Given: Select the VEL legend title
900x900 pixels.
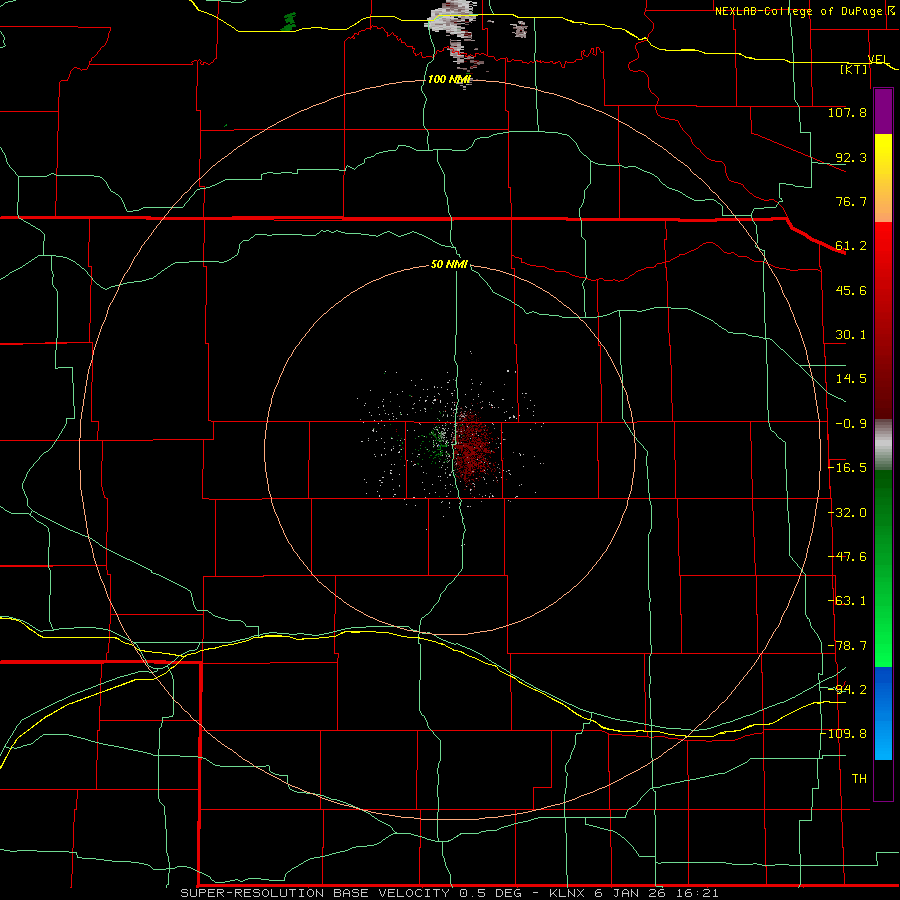Looking at the screenshot, I should click(x=878, y=59).
